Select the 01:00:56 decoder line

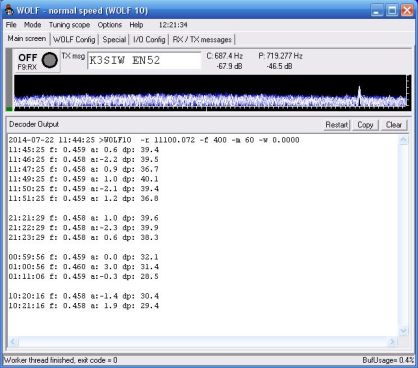tap(84, 267)
